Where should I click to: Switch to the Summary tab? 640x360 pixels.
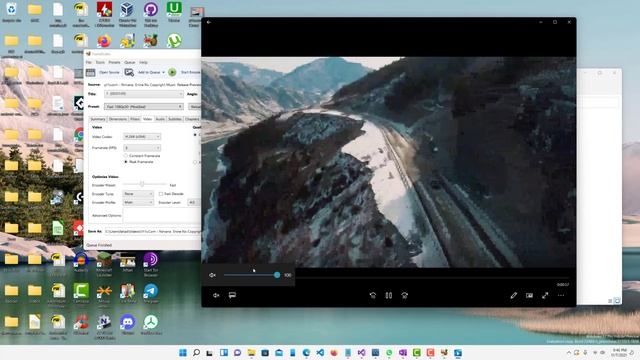[x=98, y=119]
